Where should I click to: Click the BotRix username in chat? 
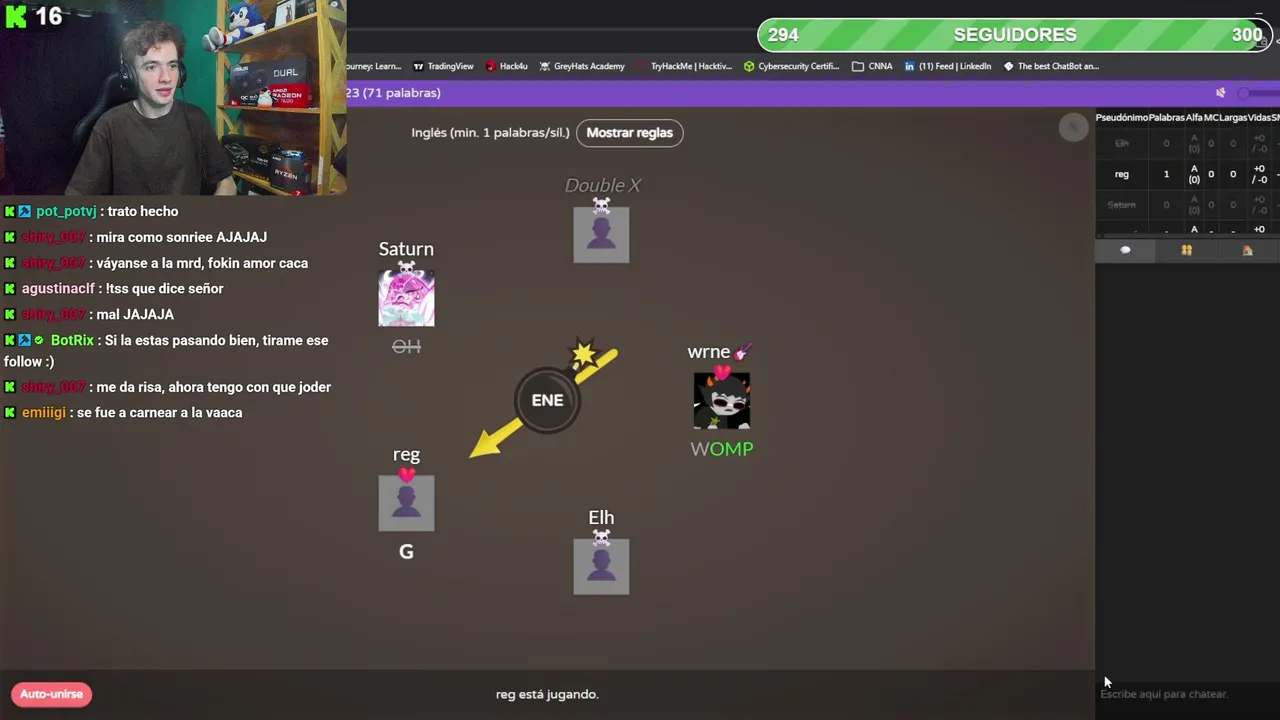tap(72, 340)
